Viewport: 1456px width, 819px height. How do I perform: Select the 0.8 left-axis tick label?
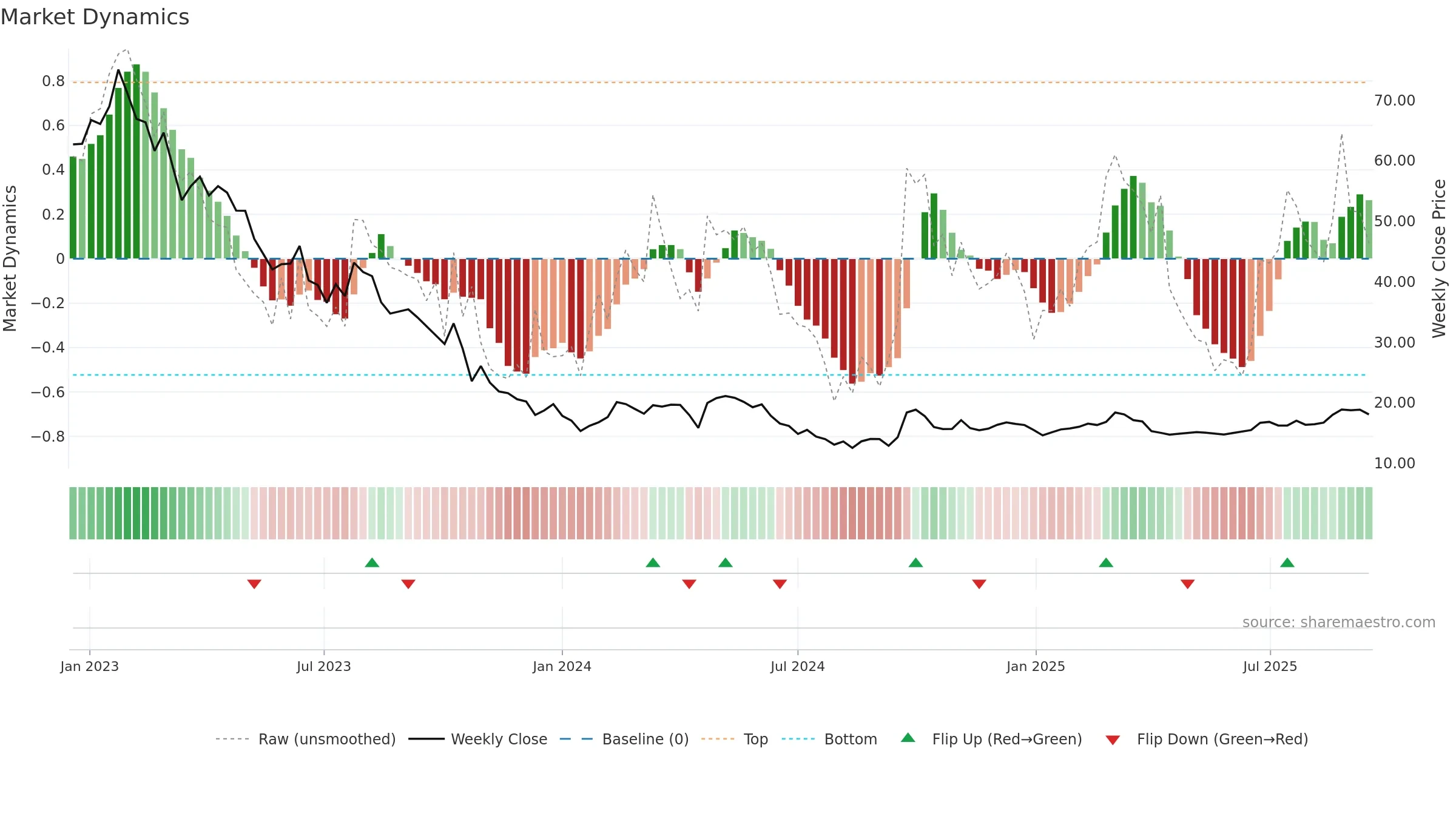(53, 81)
